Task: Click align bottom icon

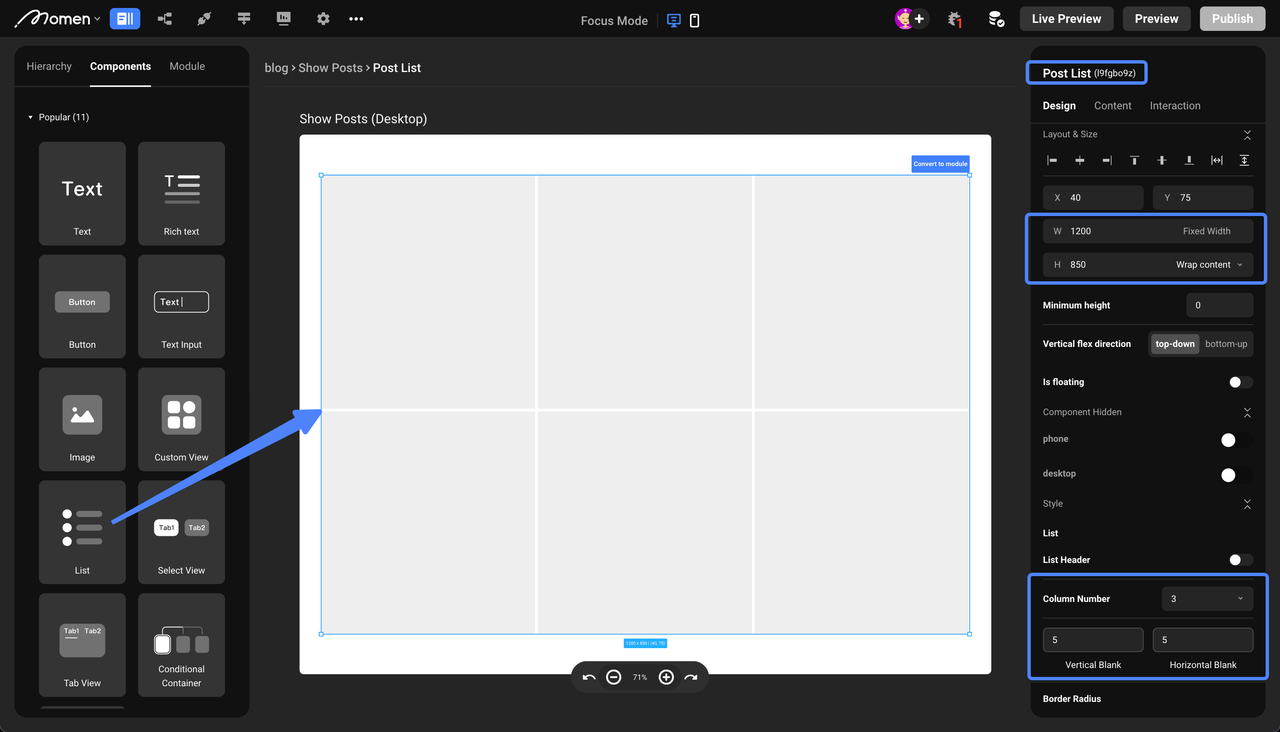Action: 1189,160
